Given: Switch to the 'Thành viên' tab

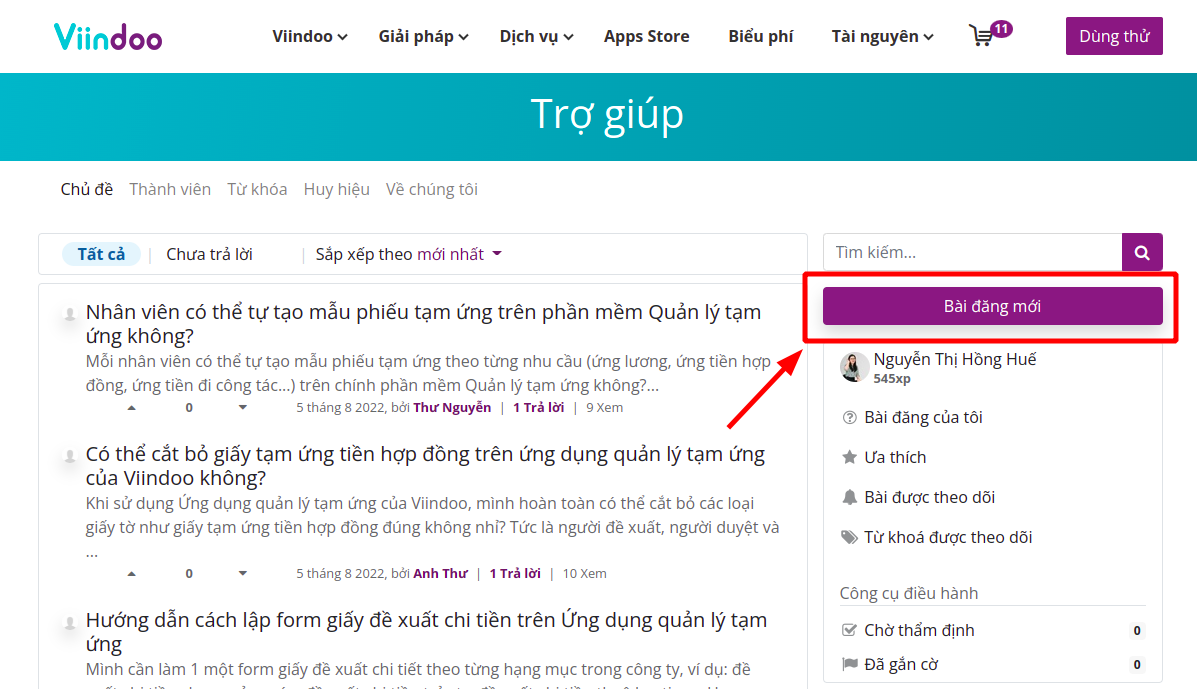Looking at the screenshot, I should tap(170, 189).
